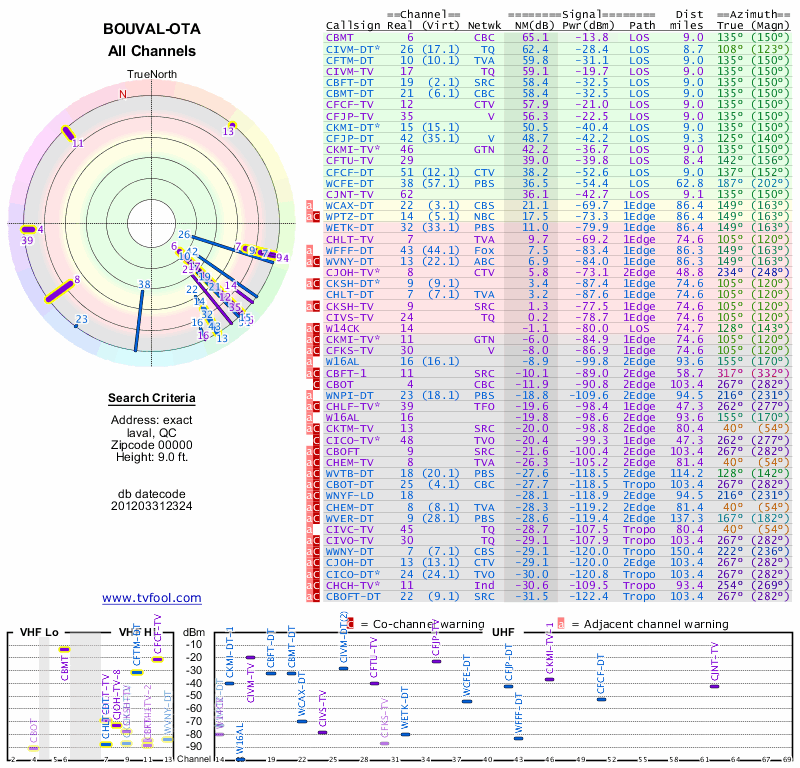Open the www.tvfool.com link
800x768 pixels.
tap(152, 598)
